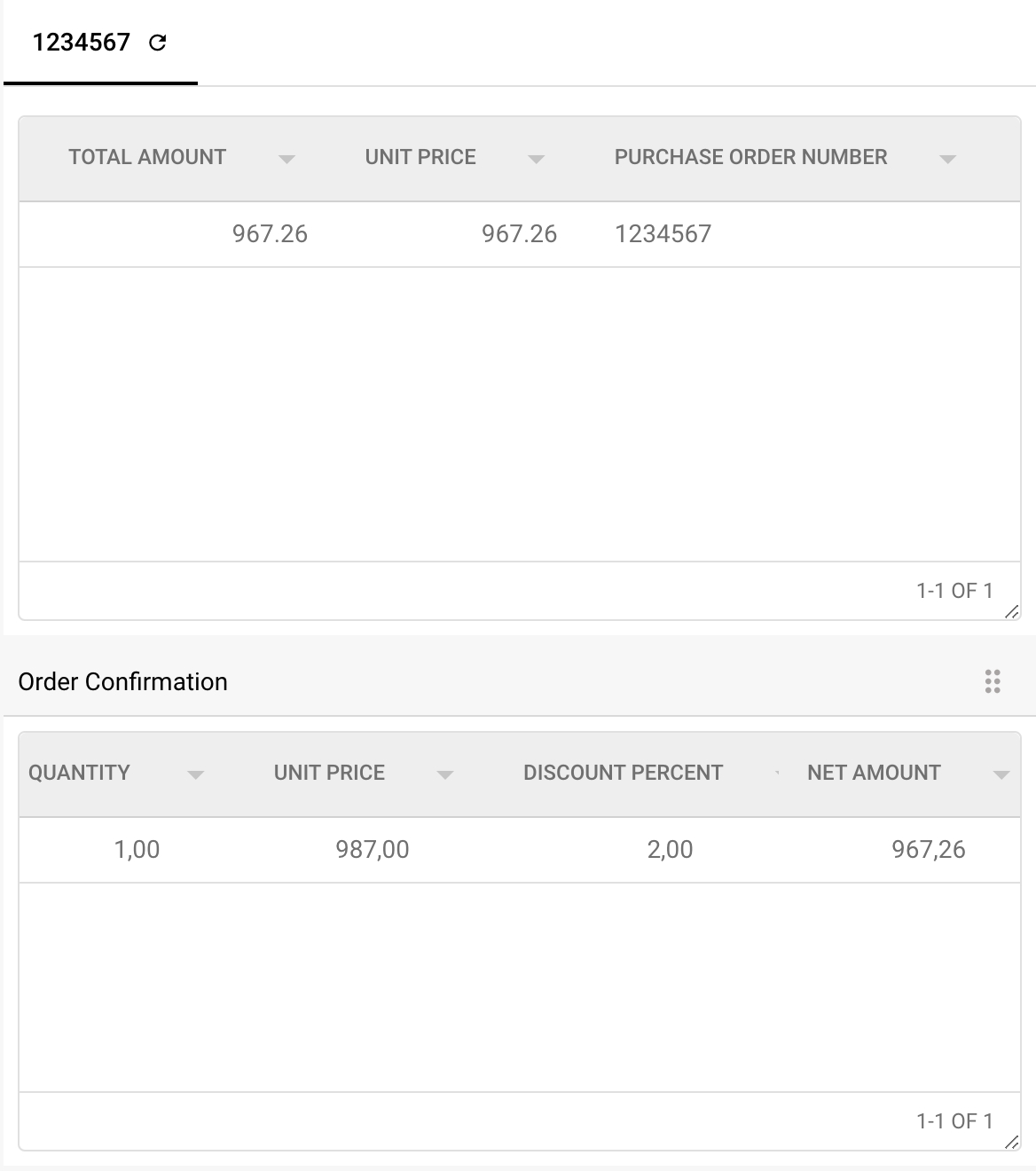This screenshot has height=1171, width=1036.
Task: Expand the Quantity column dropdown arrow
Action: 196,774
